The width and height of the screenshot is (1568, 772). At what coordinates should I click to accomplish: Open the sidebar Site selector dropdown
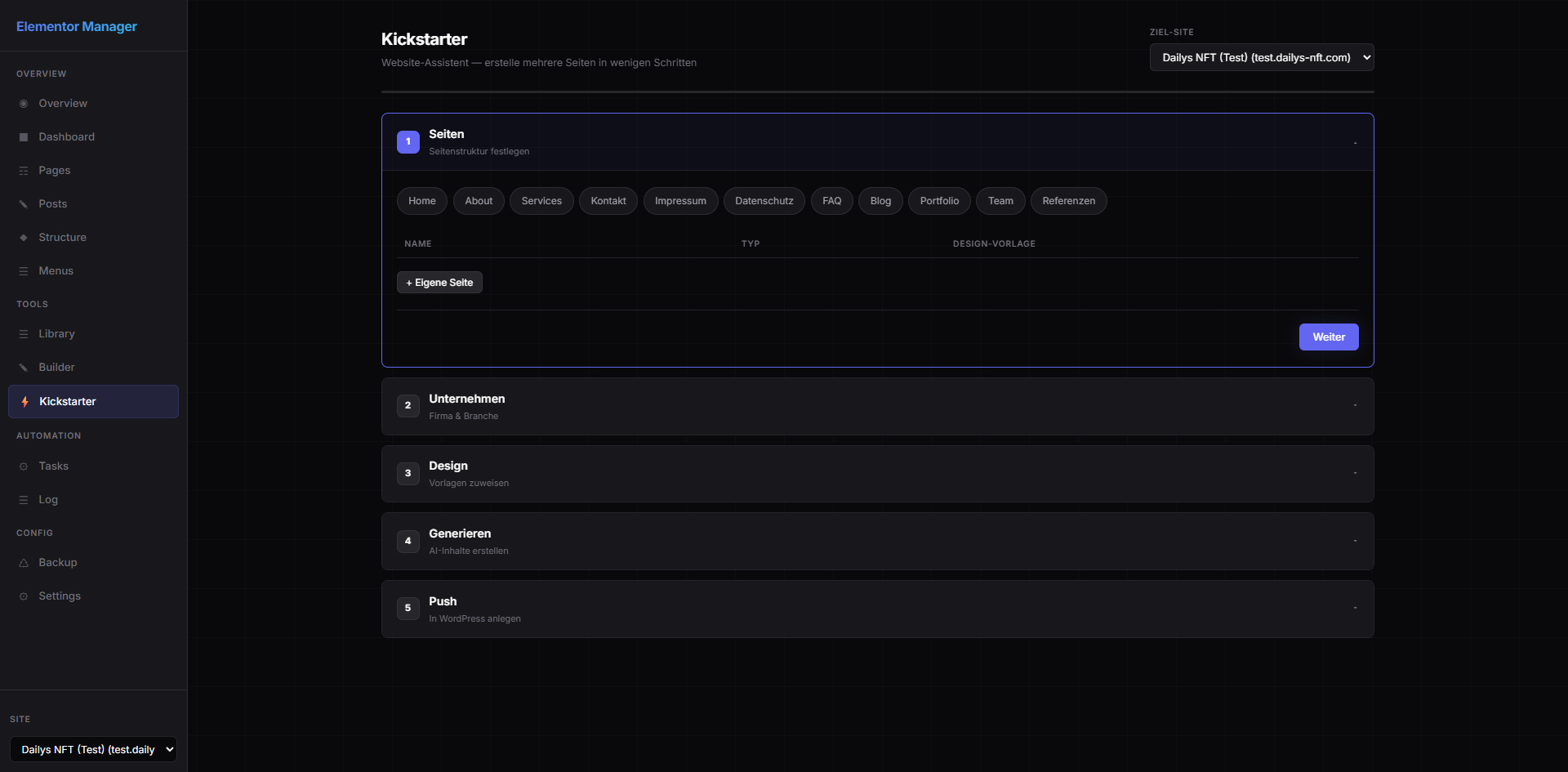point(93,749)
